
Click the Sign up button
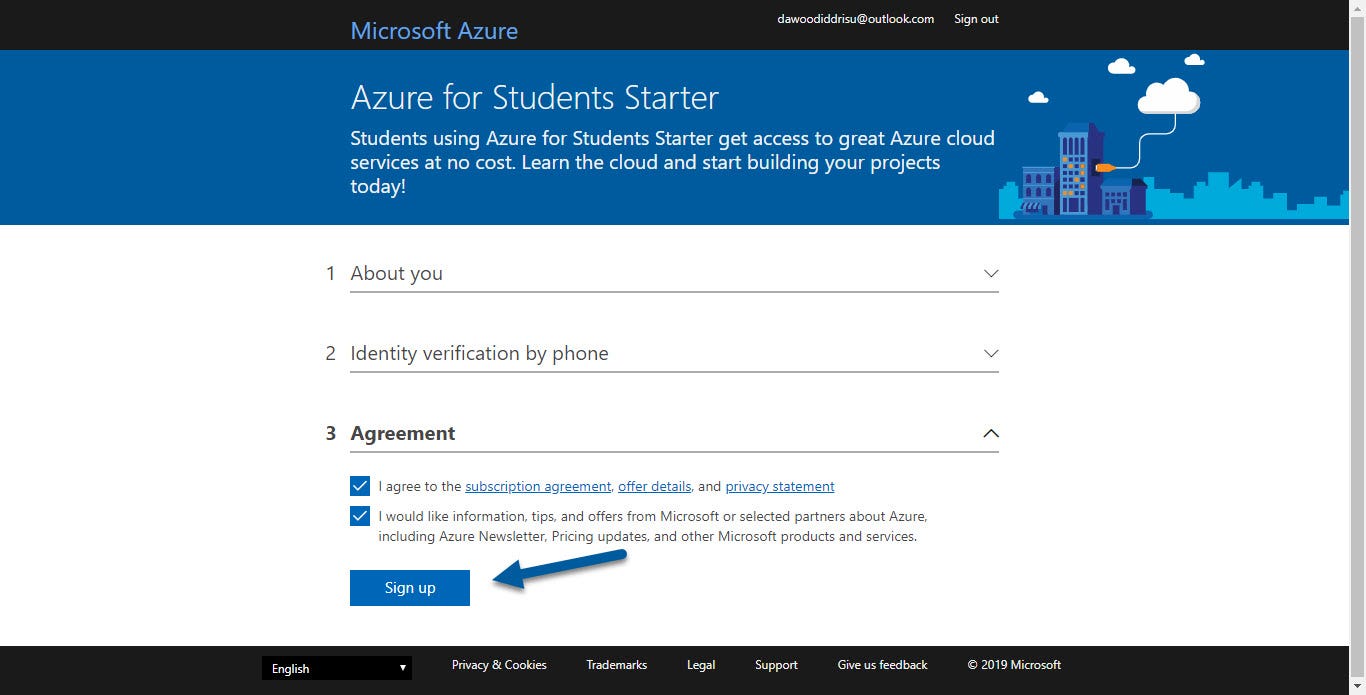[410, 587]
